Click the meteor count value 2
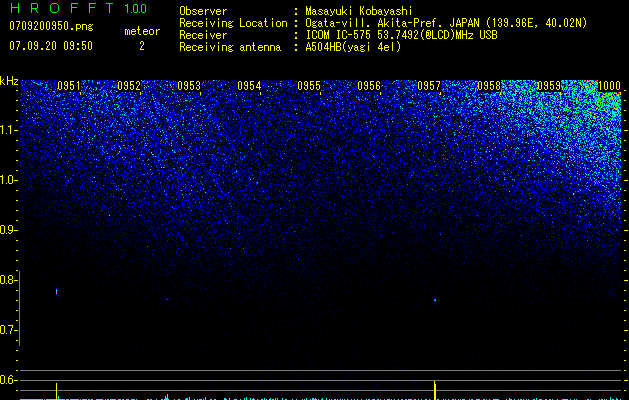Screen dimensions: 629x400 [142, 46]
